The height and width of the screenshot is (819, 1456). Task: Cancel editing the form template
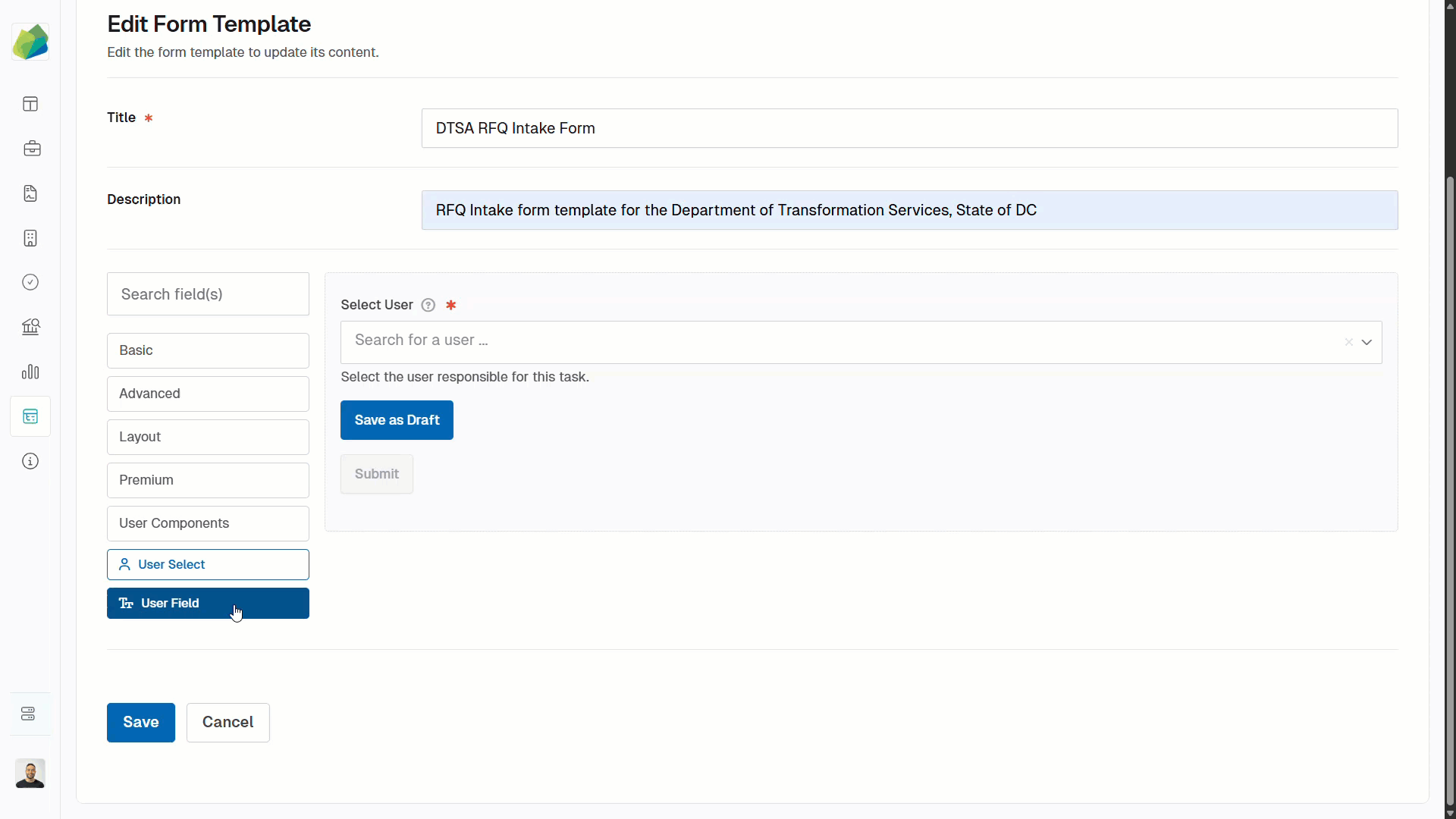coord(227,722)
